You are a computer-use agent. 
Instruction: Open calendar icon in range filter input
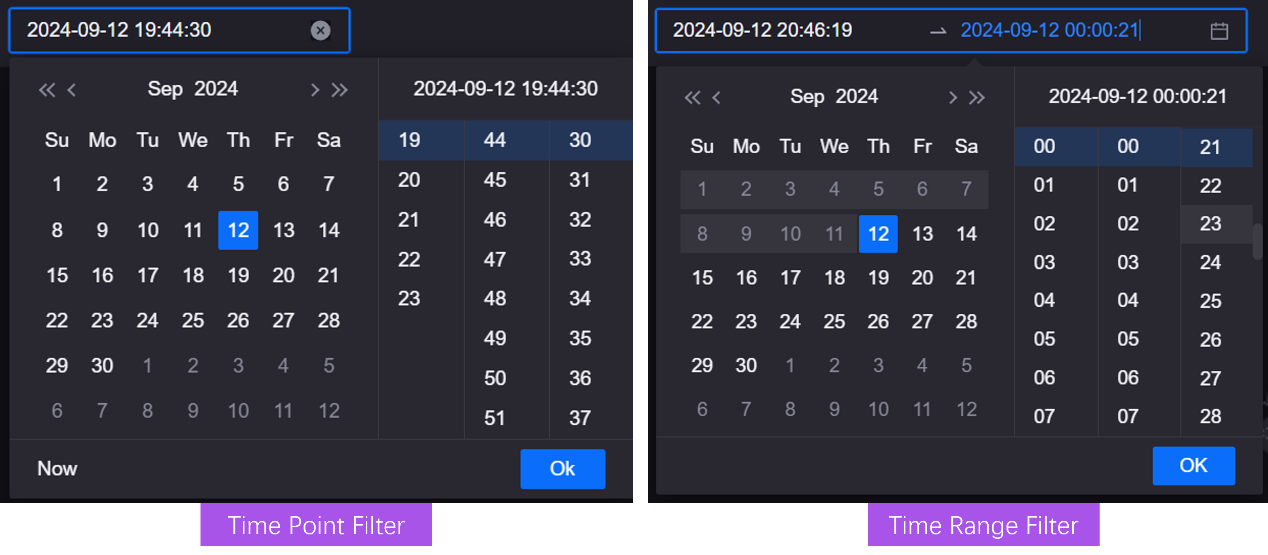coord(1219,31)
